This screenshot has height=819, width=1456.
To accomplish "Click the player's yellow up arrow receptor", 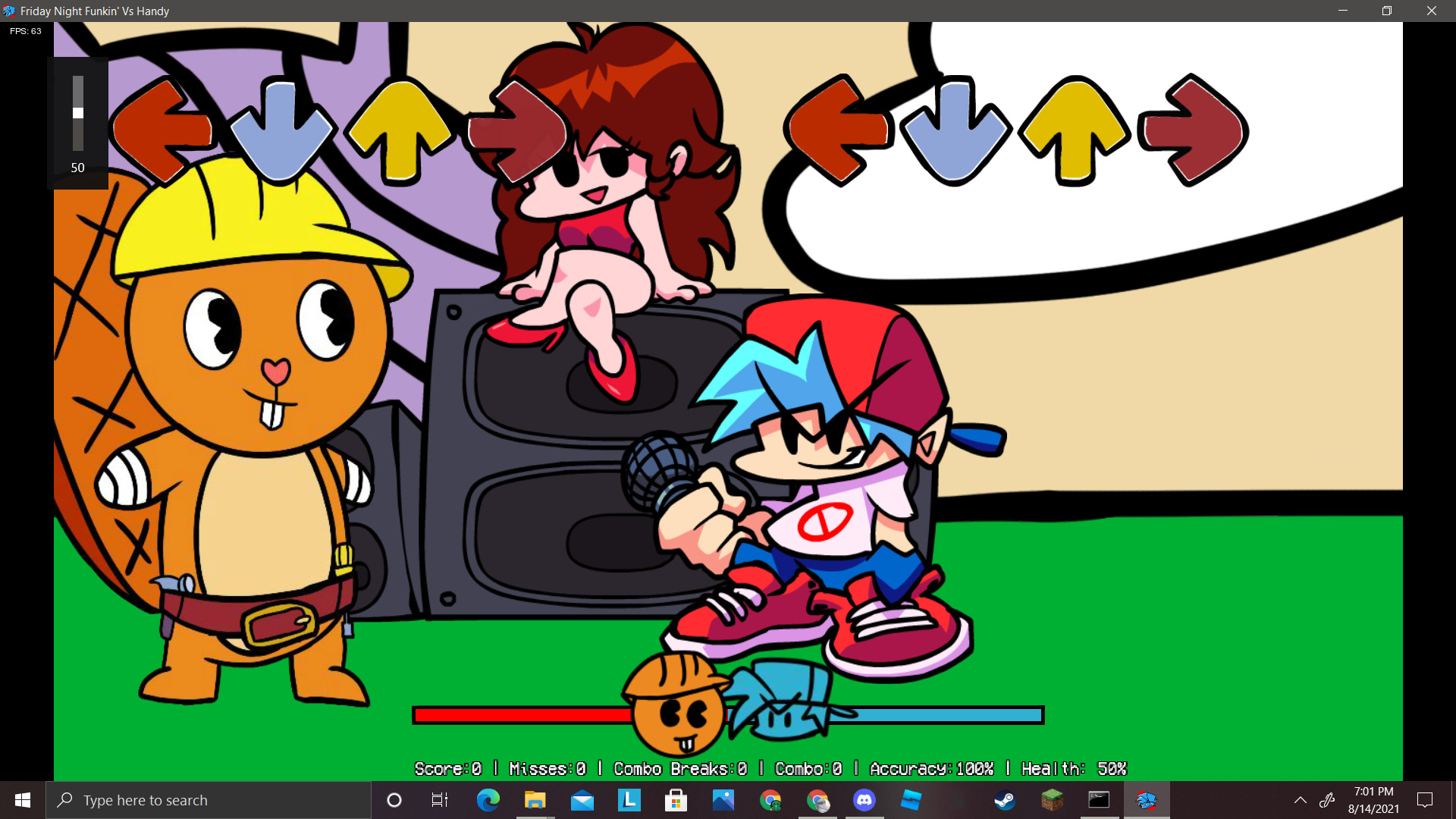I will (x=1075, y=130).
